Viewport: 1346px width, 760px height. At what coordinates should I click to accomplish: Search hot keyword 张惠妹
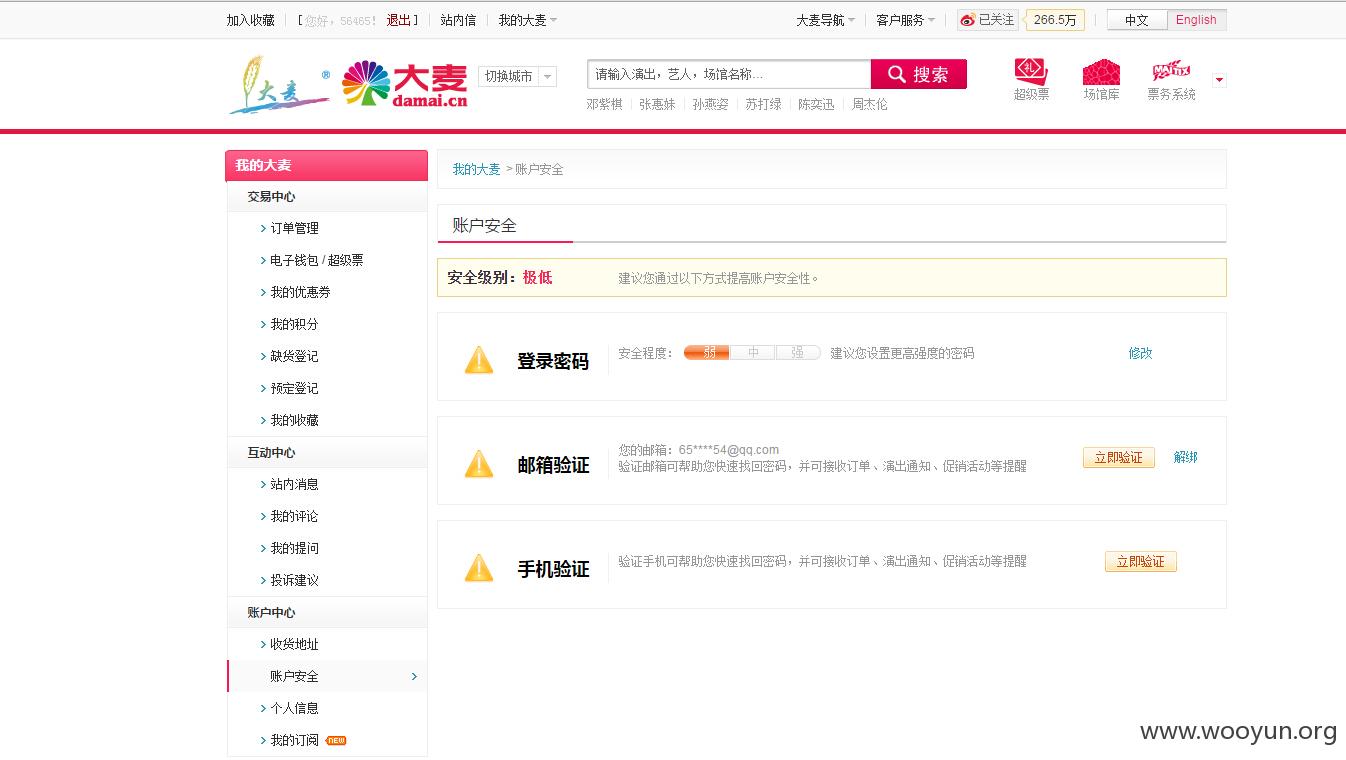point(658,104)
